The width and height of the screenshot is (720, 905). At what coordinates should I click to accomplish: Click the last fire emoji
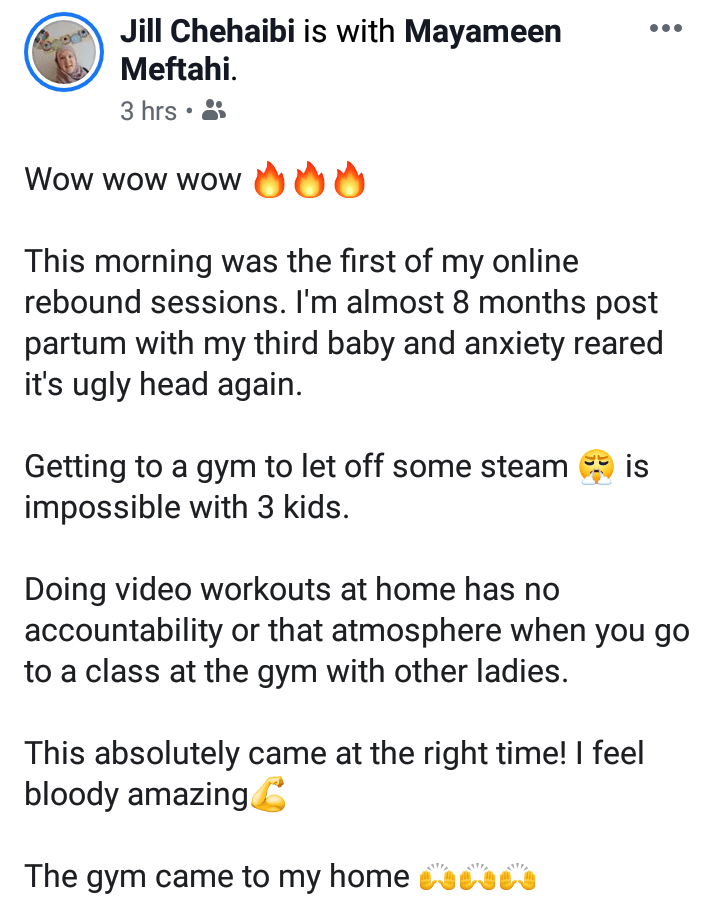[x=349, y=179]
